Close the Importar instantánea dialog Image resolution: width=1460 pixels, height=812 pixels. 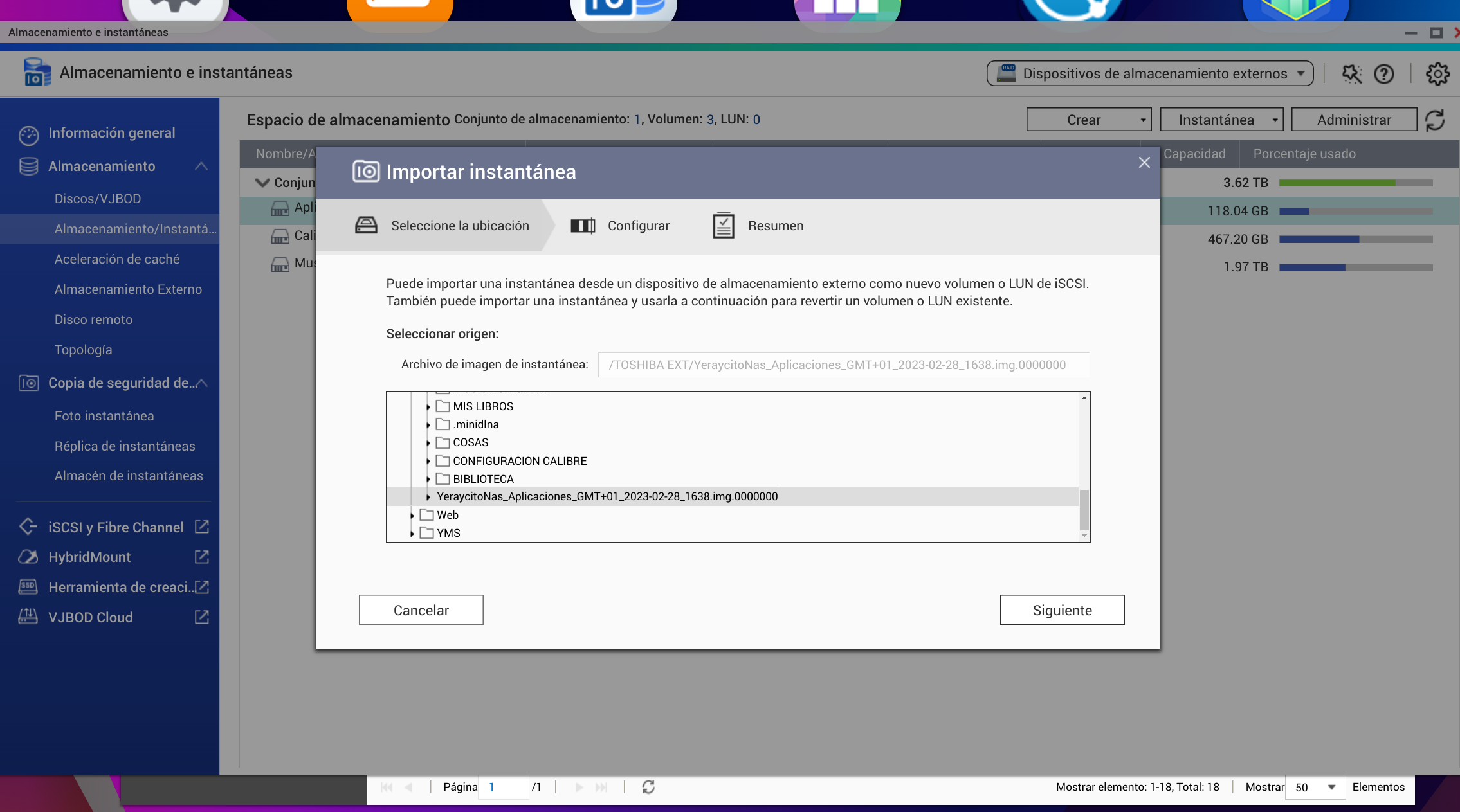(1144, 163)
